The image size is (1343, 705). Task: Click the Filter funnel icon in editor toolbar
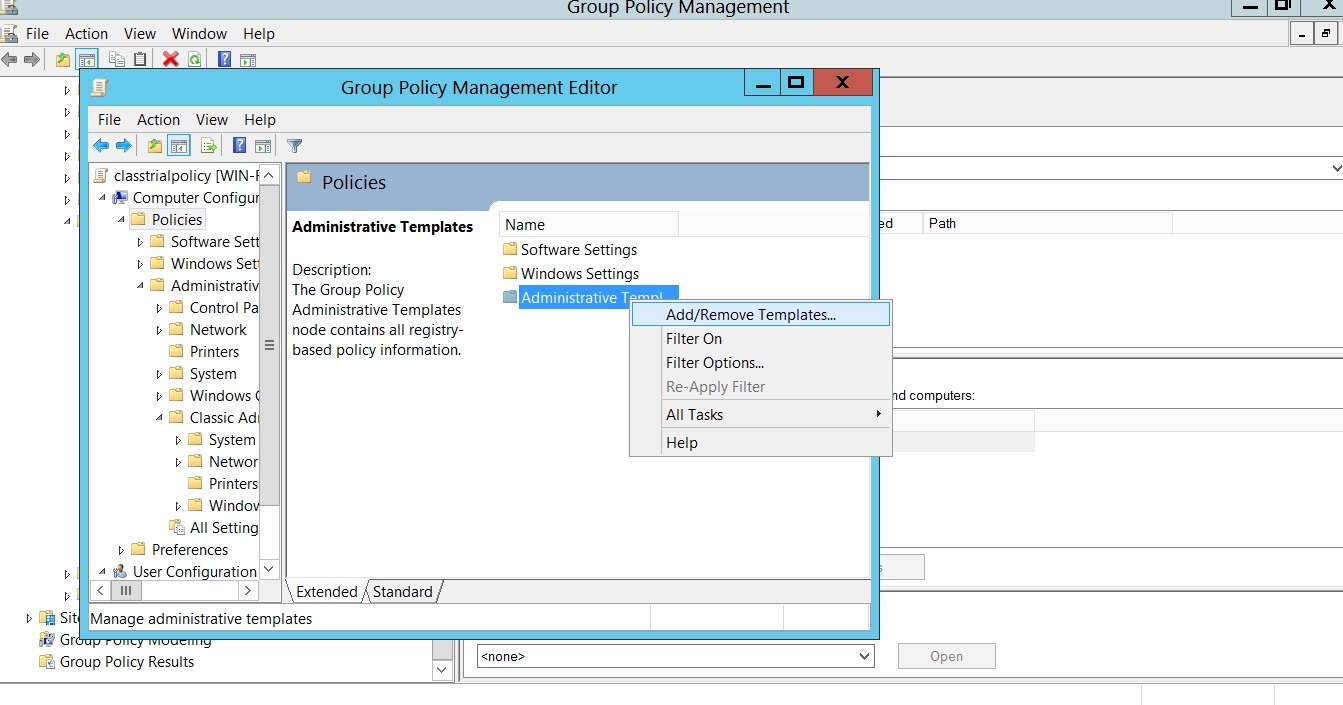(294, 146)
